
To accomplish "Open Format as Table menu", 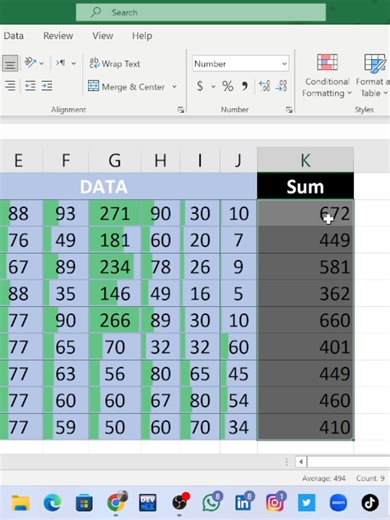I will pos(372,75).
